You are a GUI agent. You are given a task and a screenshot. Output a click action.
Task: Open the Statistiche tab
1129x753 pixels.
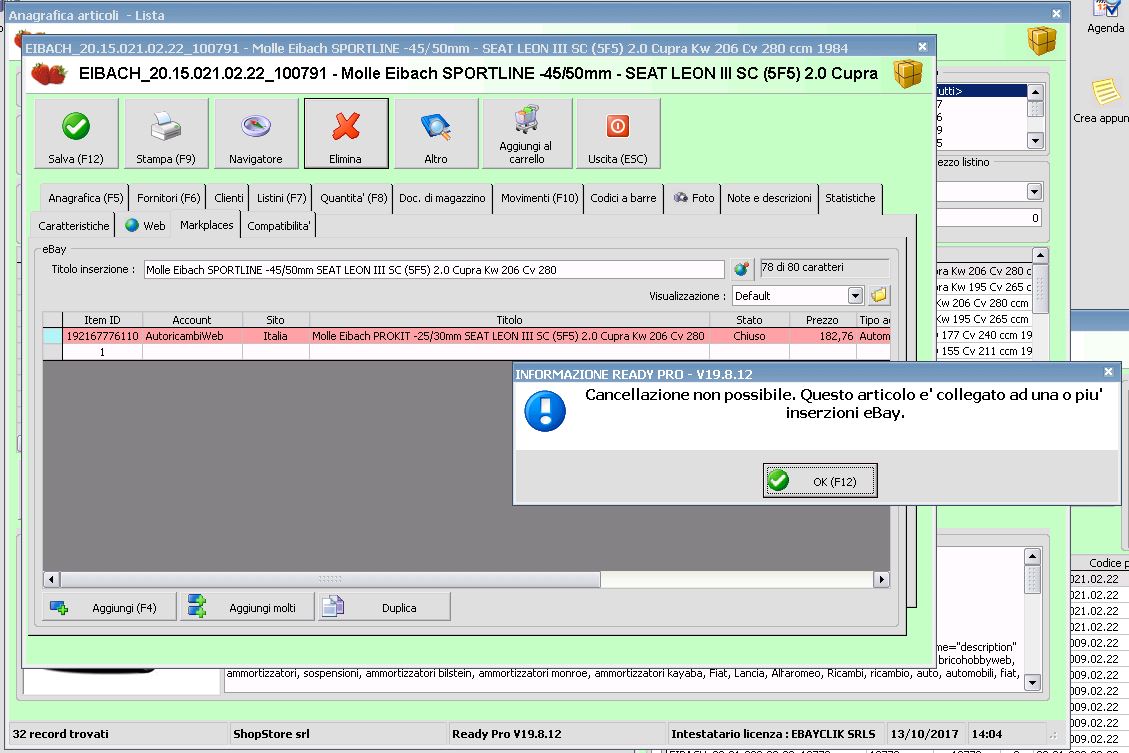point(850,198)
